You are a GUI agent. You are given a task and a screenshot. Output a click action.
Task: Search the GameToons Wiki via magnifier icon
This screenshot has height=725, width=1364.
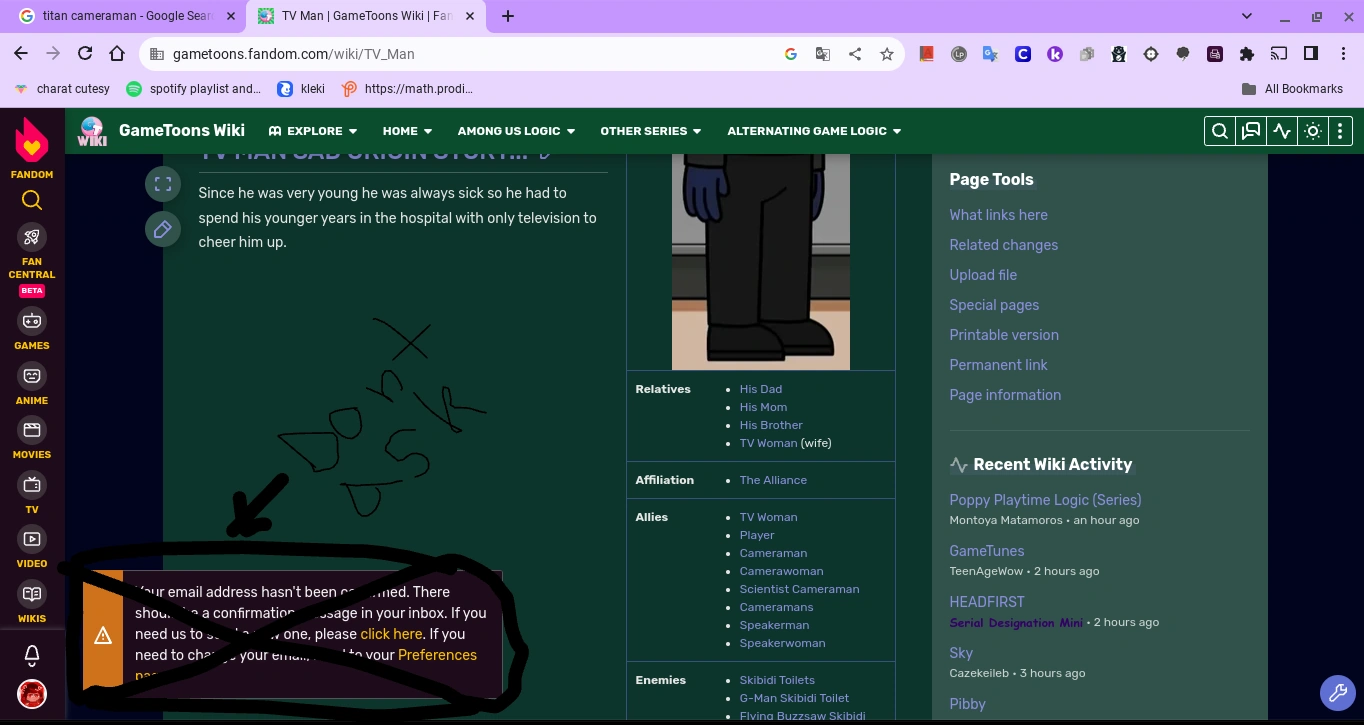tap(1220, 131)
